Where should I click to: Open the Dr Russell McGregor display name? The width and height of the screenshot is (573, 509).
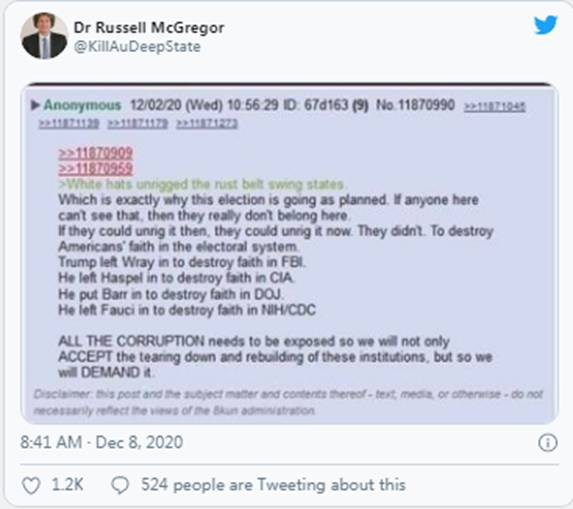[149, 27]
